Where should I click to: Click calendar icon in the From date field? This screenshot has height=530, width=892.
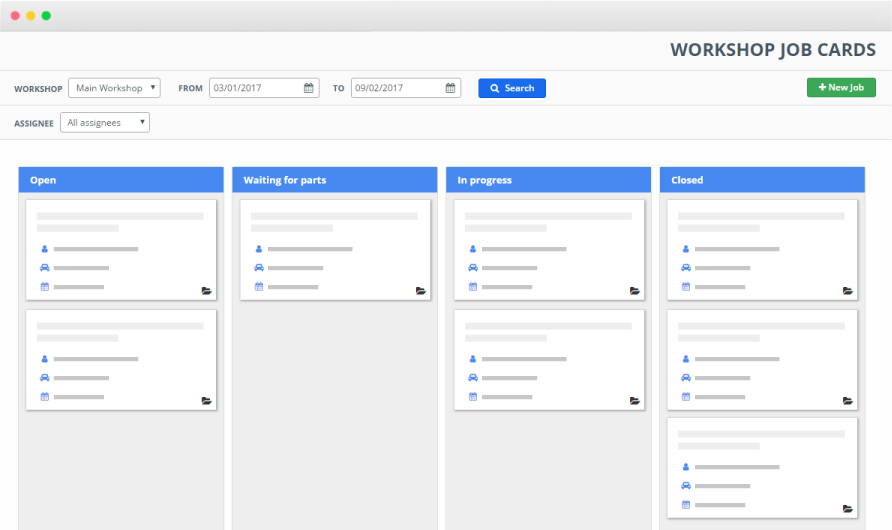point(309,88)
